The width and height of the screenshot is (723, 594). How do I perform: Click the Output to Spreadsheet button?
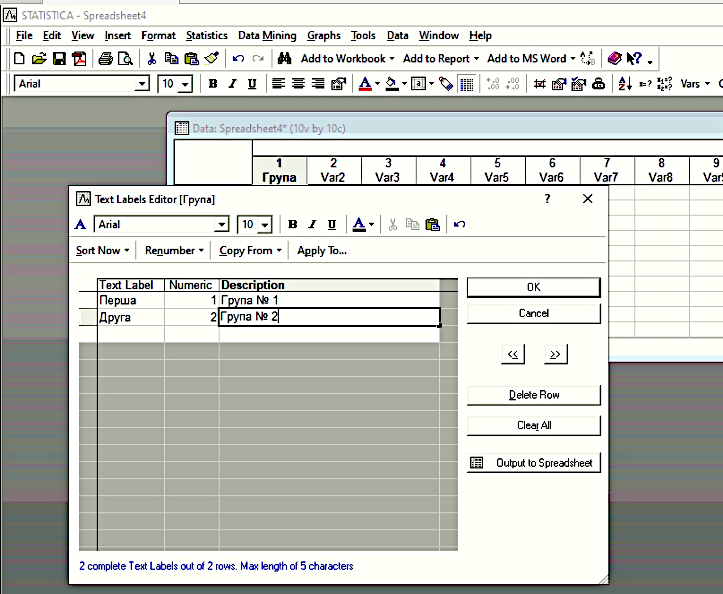click(x=534, y=463)
